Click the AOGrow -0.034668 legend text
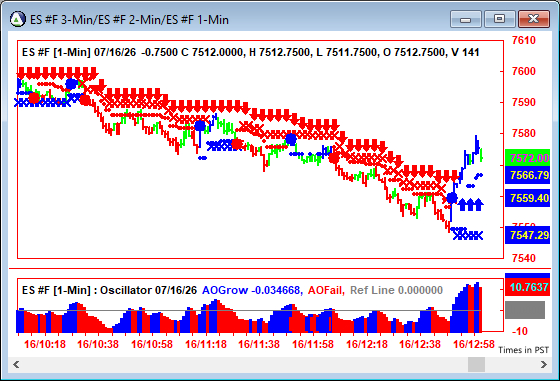 252,290
